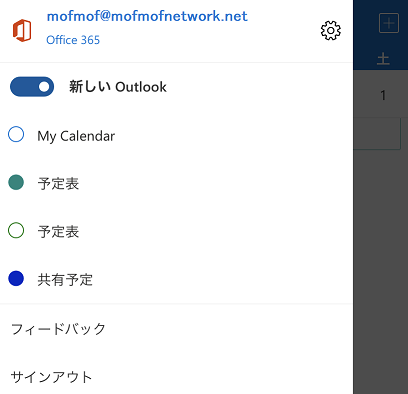Viewport: 408px width, 394px height.
Task: Click the 新しい Outlook label text
Action: coord(118,87)
